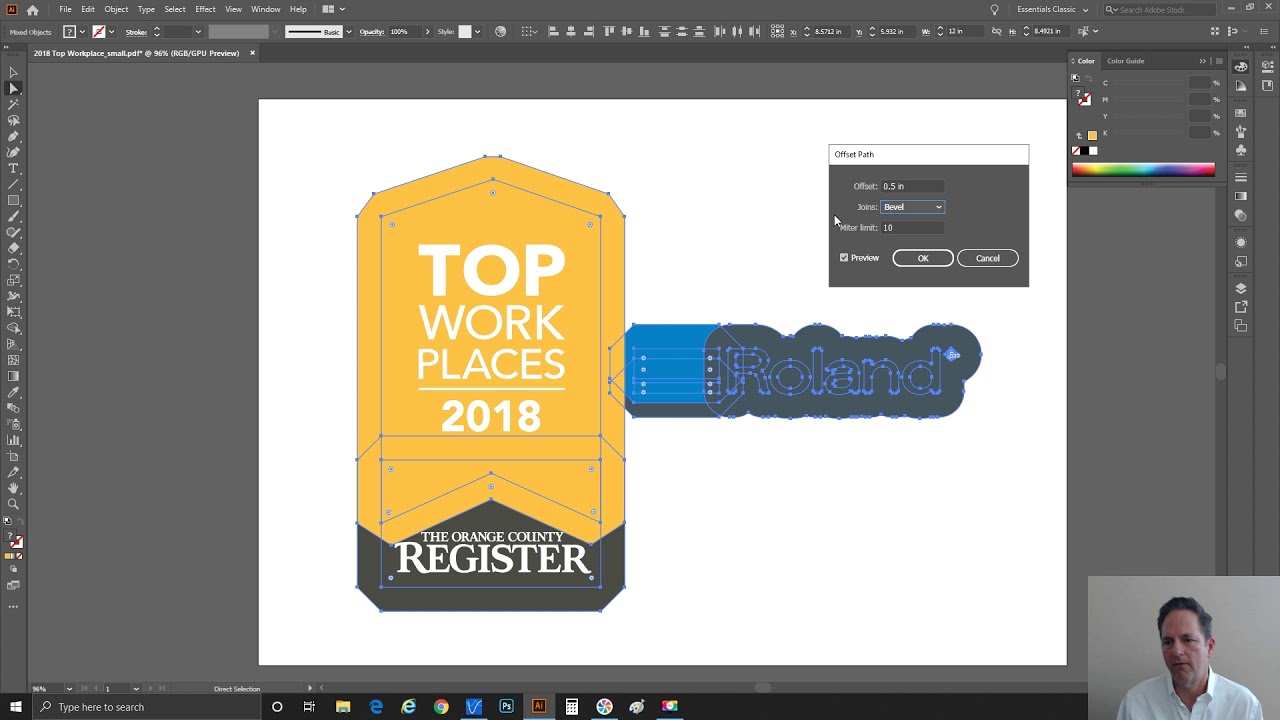Image resolution: width=1280 pixels, height=720 pixels.
Task: Close the document tab
Action: (252, 53)
